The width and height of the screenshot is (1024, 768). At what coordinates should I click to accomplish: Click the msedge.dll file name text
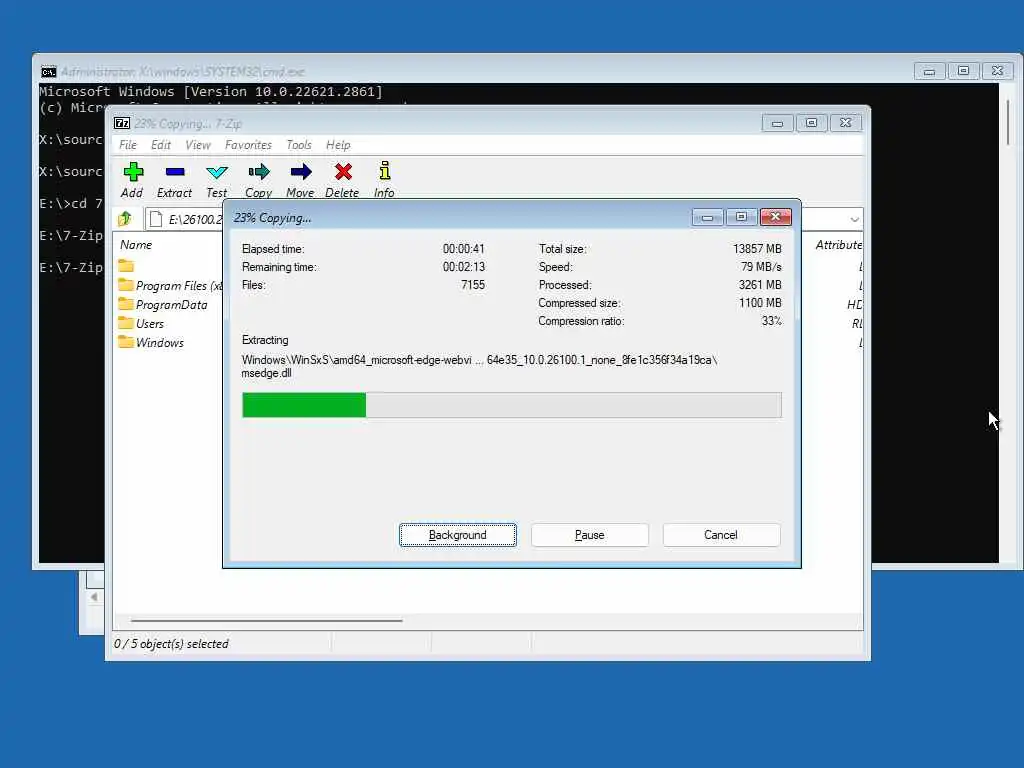tap(266, 374)
